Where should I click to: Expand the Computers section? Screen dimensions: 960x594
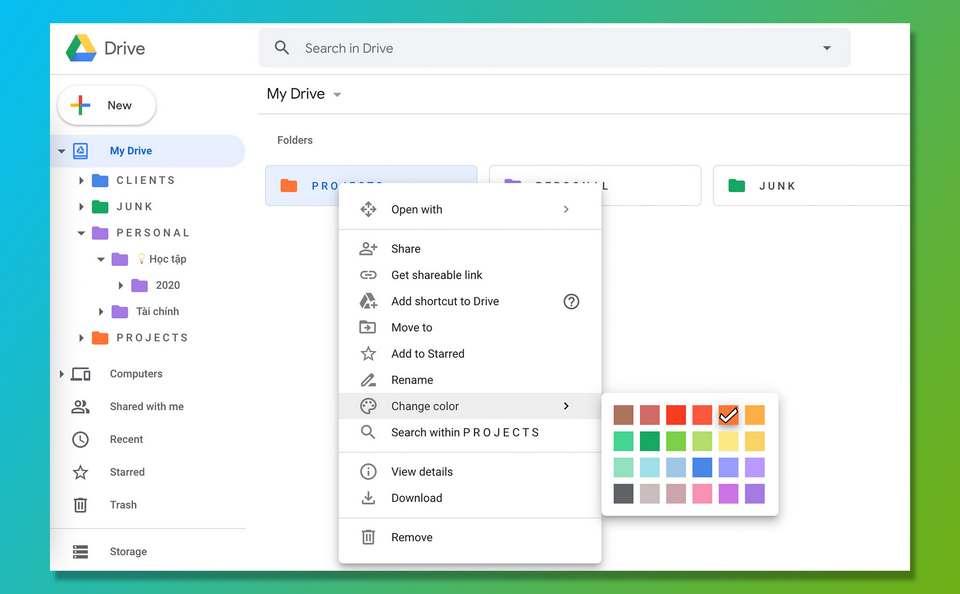pyautogui.click(x=62, y=374)
